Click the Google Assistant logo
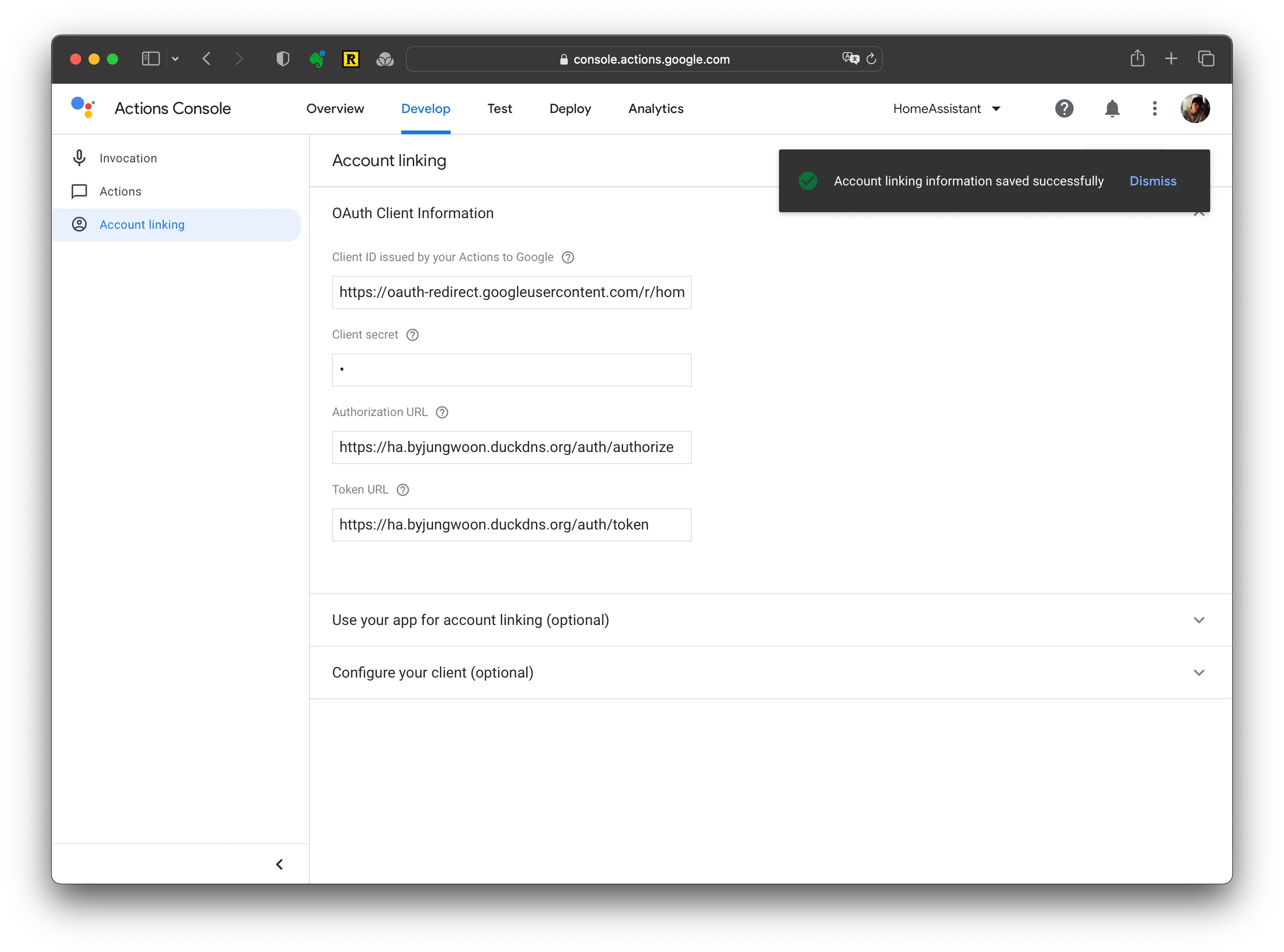This screenshot has height=952, width=1284. pos(83,108)
